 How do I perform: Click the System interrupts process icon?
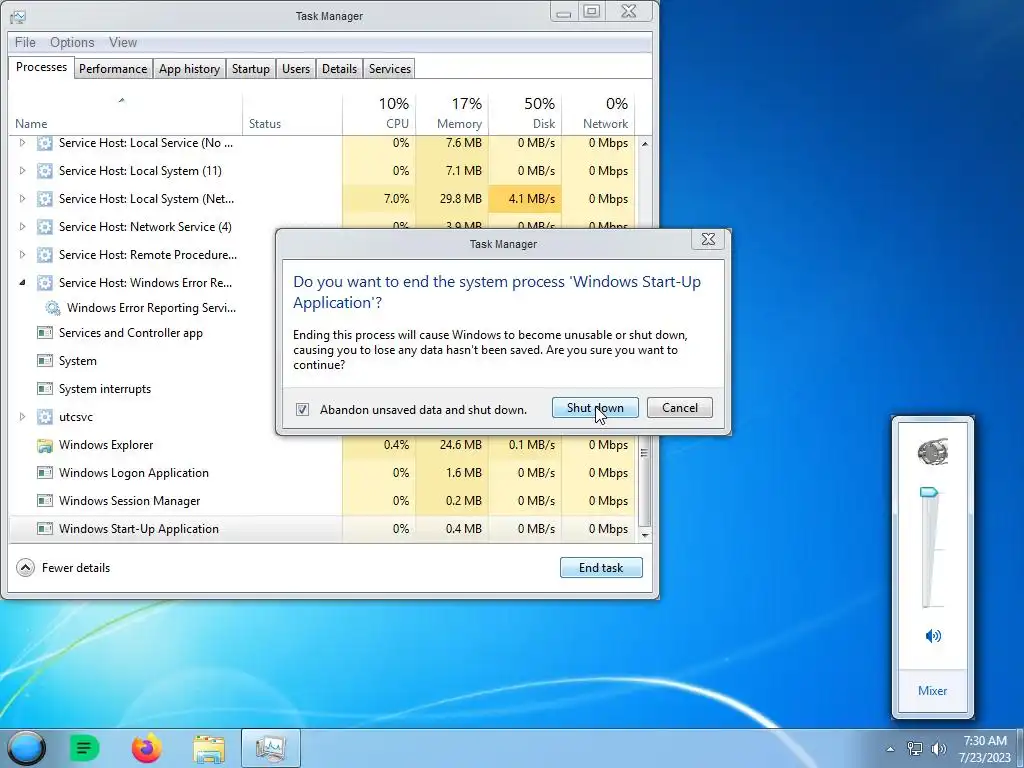coord(44,389)
